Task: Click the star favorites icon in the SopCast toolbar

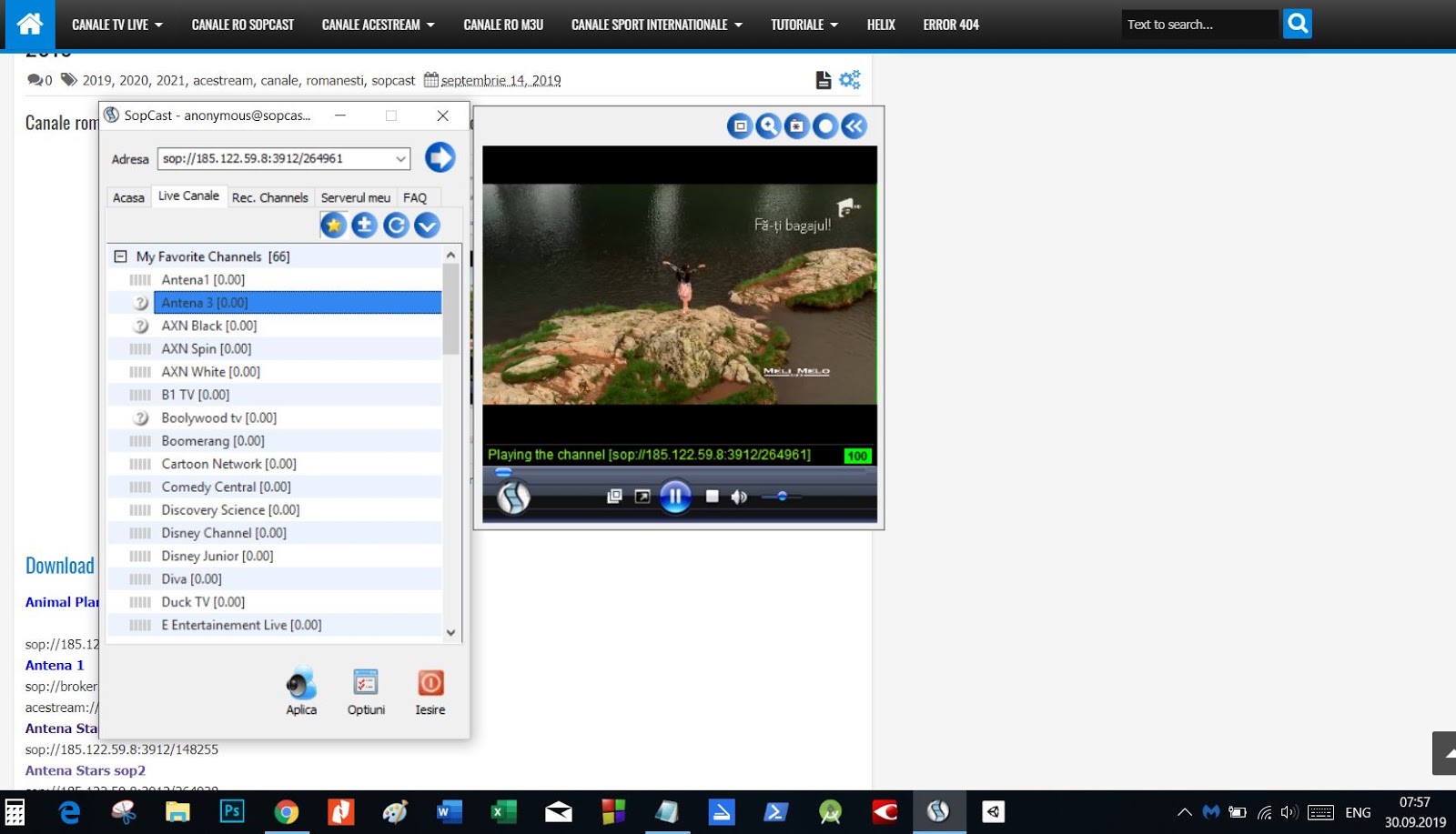Action: [x=333, y=225]
